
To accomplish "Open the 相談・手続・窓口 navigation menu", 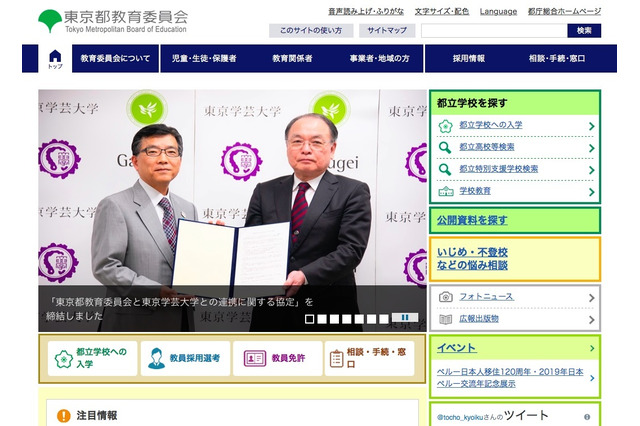I will (557, 59).
